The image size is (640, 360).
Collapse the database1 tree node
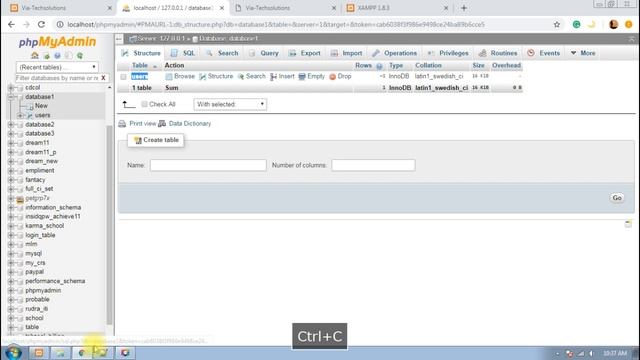click(x=11, y=97)
